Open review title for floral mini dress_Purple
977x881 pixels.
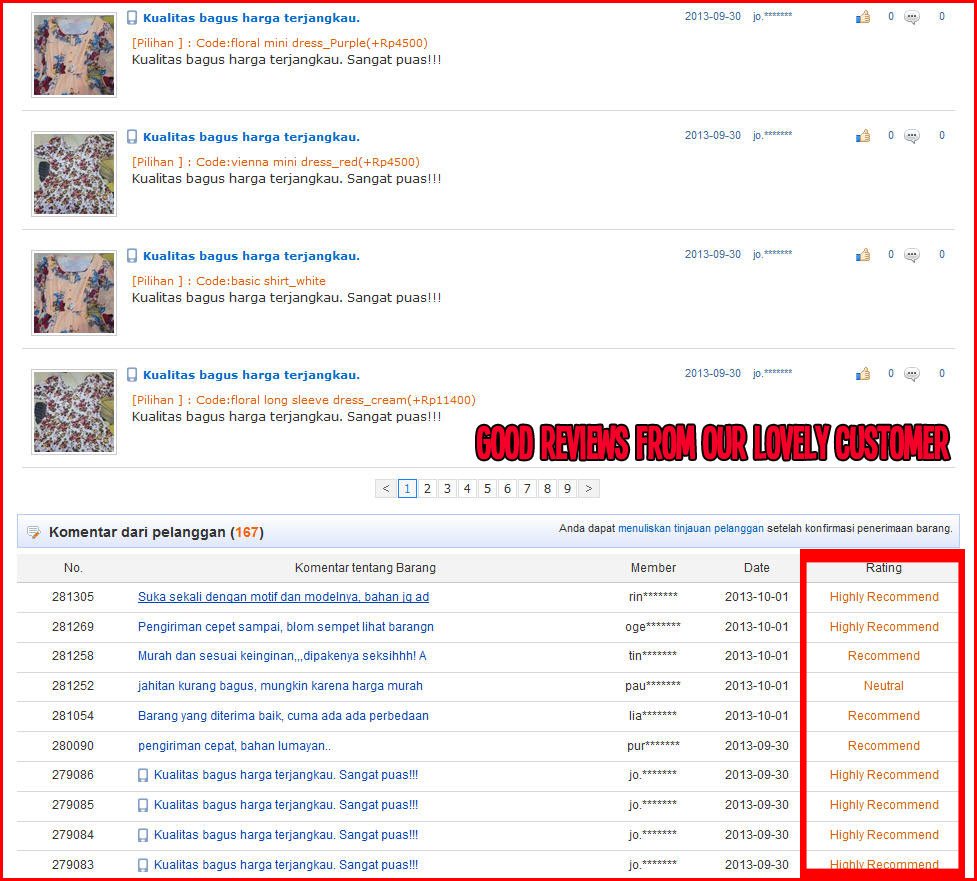[x=252, y=18]
